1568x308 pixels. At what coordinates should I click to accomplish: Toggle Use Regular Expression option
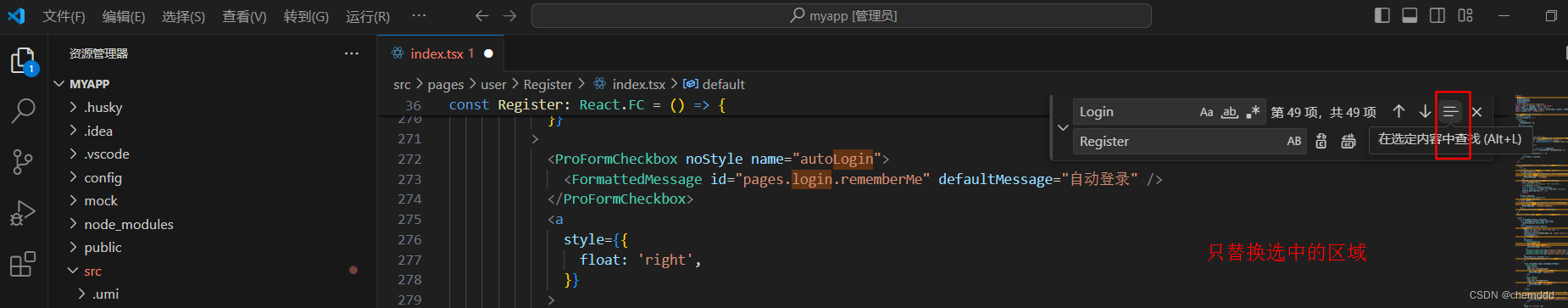point(1253,112)
